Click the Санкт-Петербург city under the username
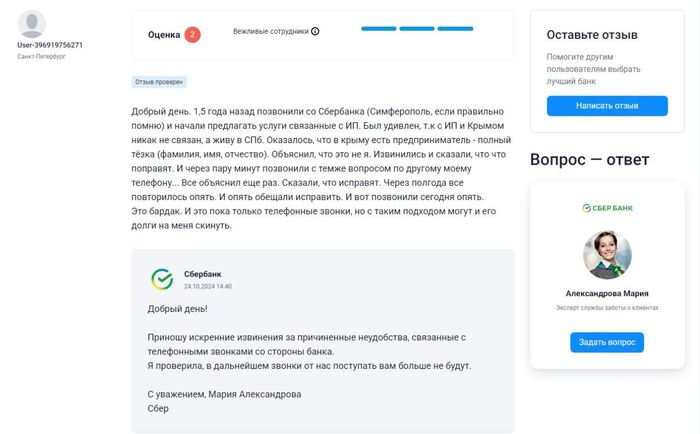700x434 pixels. tap(41, 57)
